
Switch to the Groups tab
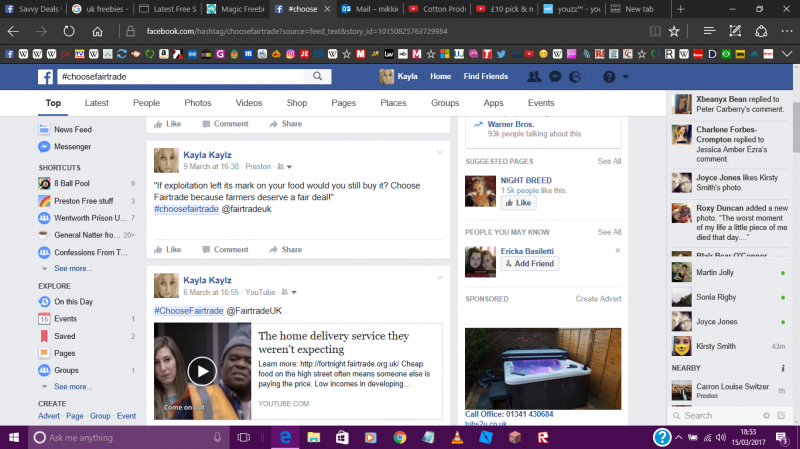[x=445, y=103]
